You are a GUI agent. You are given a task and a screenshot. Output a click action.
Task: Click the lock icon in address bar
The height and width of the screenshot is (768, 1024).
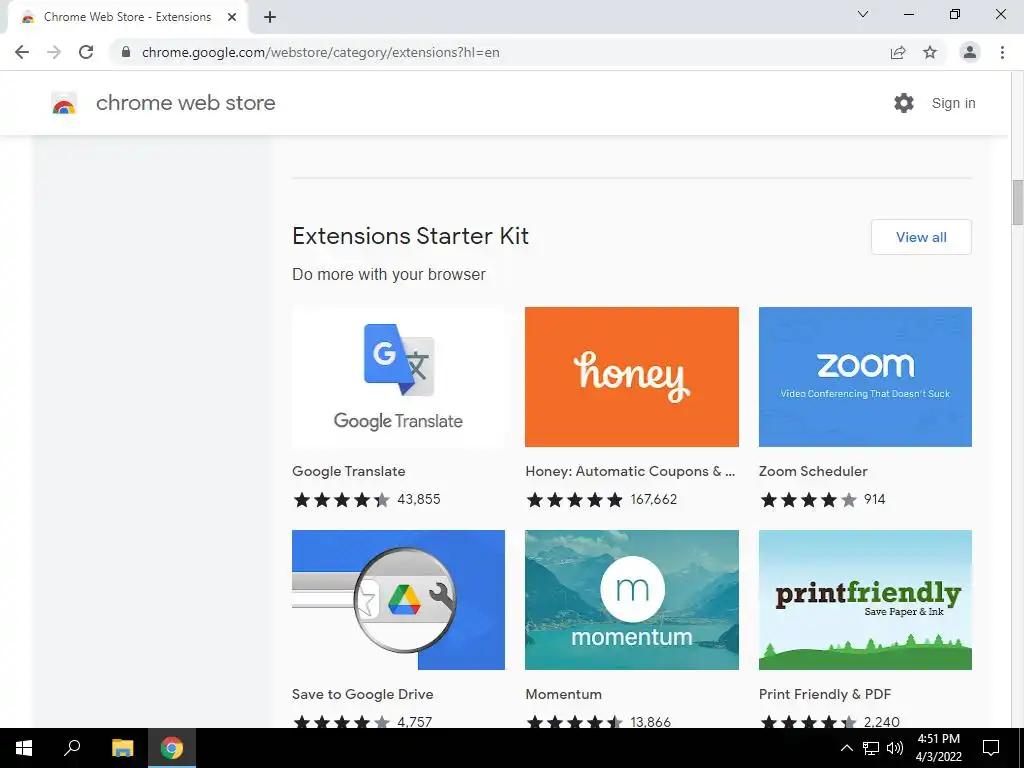126,52
